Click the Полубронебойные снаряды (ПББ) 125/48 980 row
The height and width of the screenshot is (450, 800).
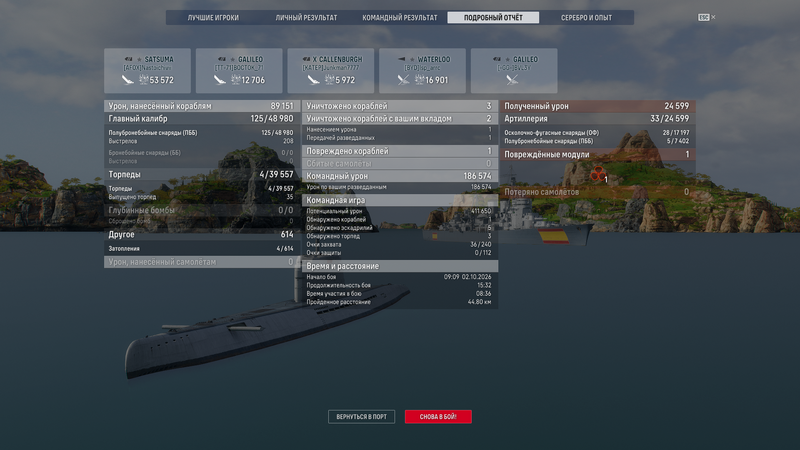(202, 133)
